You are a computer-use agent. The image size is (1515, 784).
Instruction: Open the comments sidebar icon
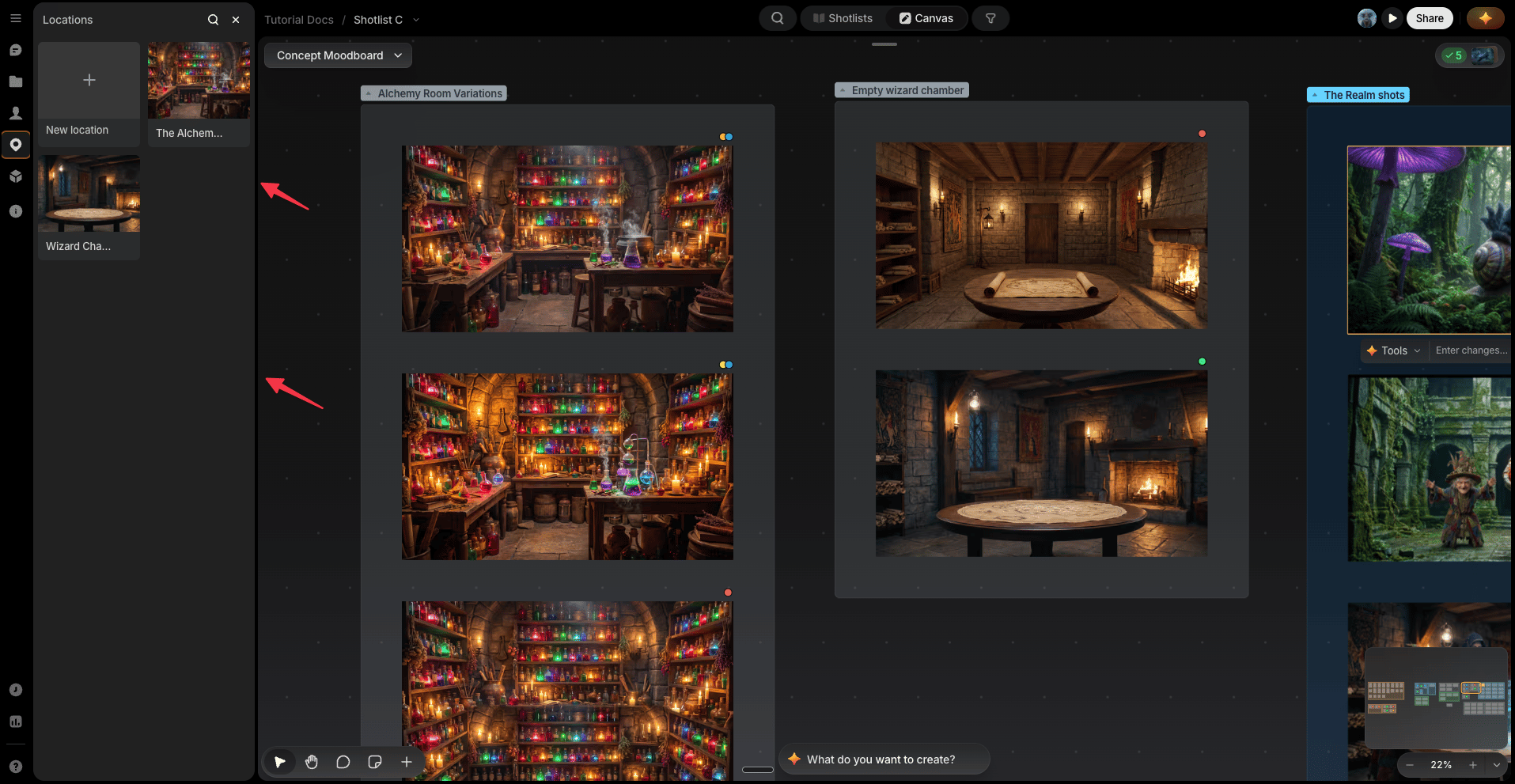click(16, 50)
